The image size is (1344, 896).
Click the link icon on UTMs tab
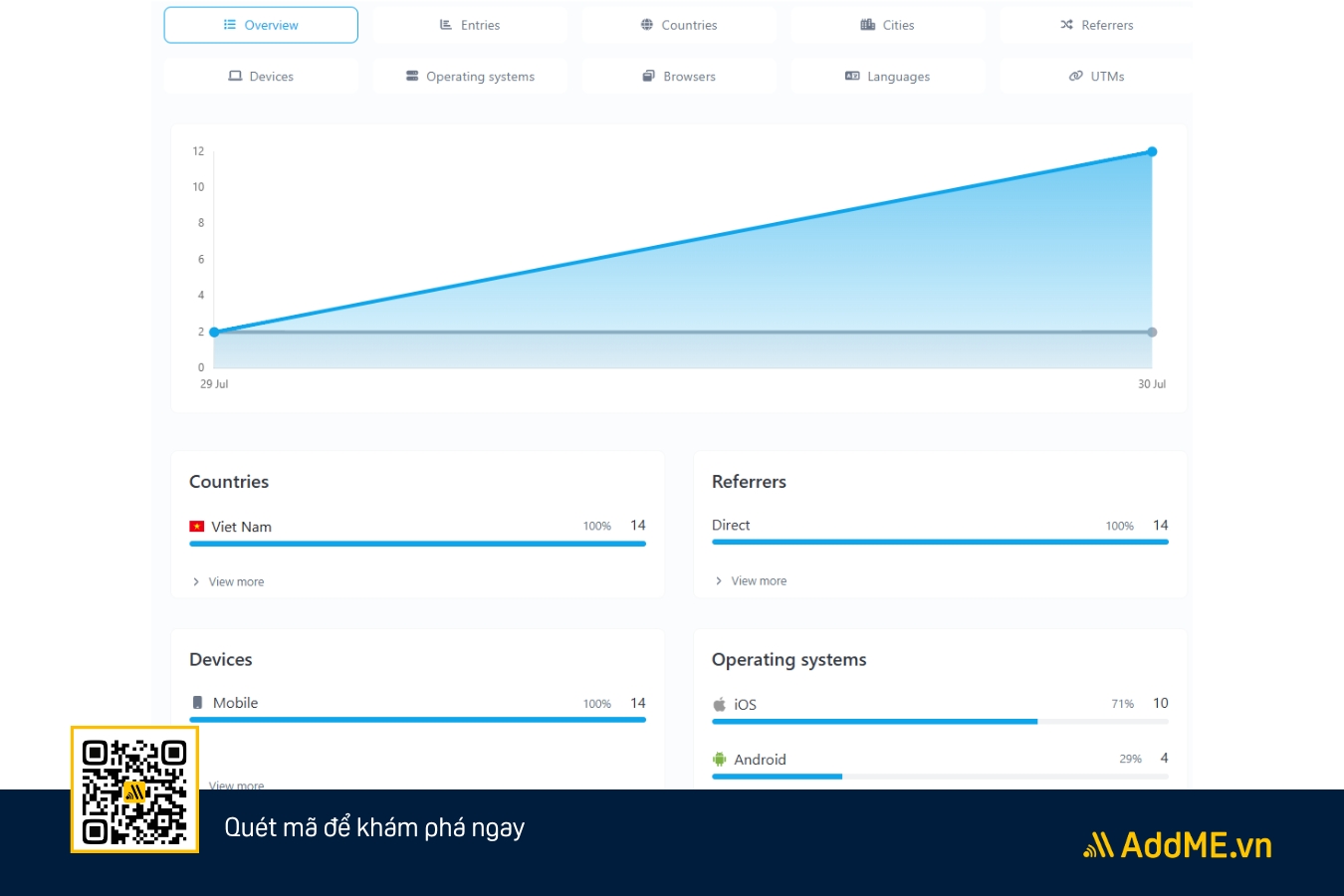pyautogui.click(x=1076, y=76)
